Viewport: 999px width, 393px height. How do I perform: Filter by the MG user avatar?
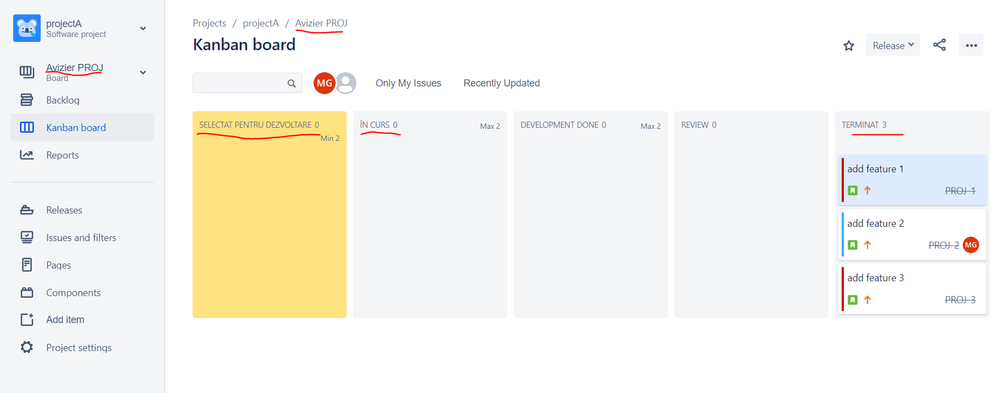point(324,83)
